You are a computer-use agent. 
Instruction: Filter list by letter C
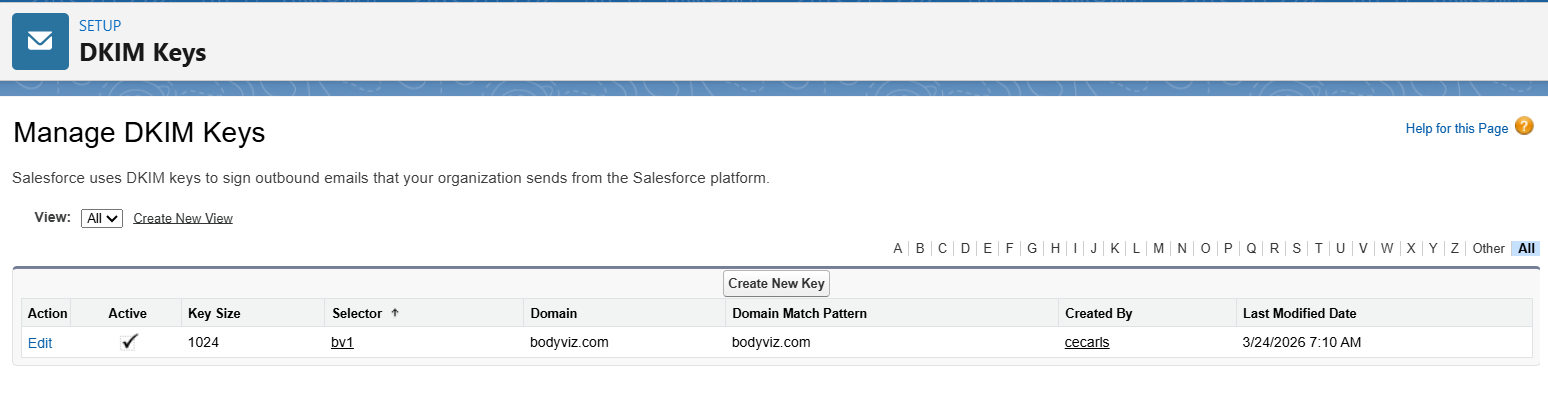(942, 248)
